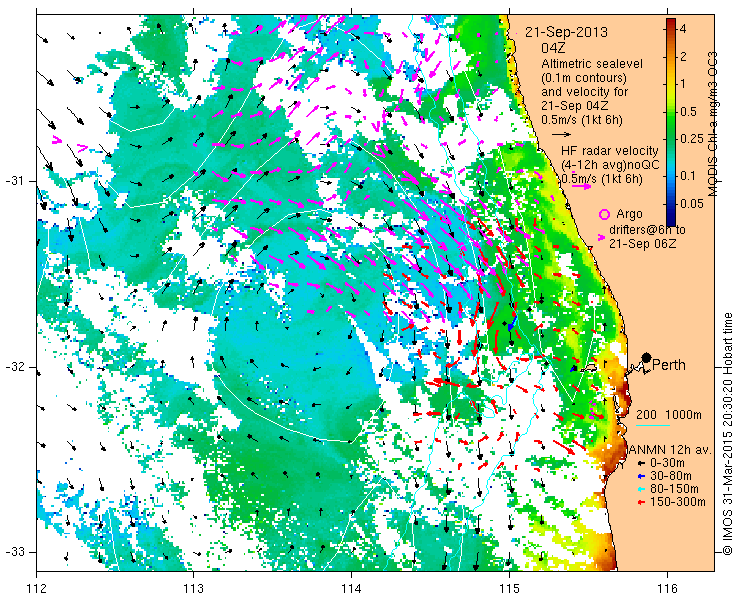Viewport: 740px width, 600px height.
Task: Click the '(4-12h avg)noQC' text
Action: (610, 165)
